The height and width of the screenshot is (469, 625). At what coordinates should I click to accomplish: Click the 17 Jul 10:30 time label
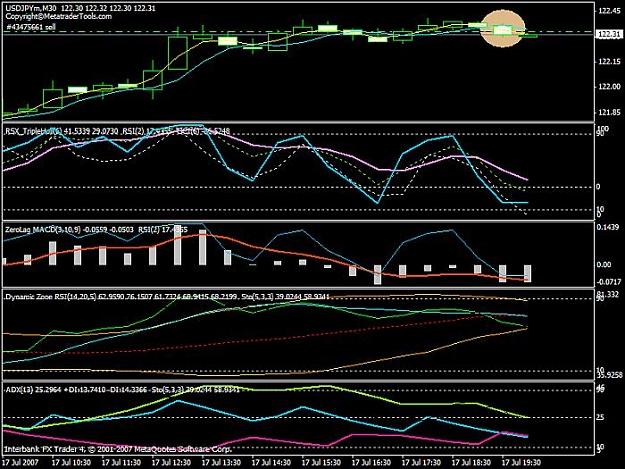[71, 463]
